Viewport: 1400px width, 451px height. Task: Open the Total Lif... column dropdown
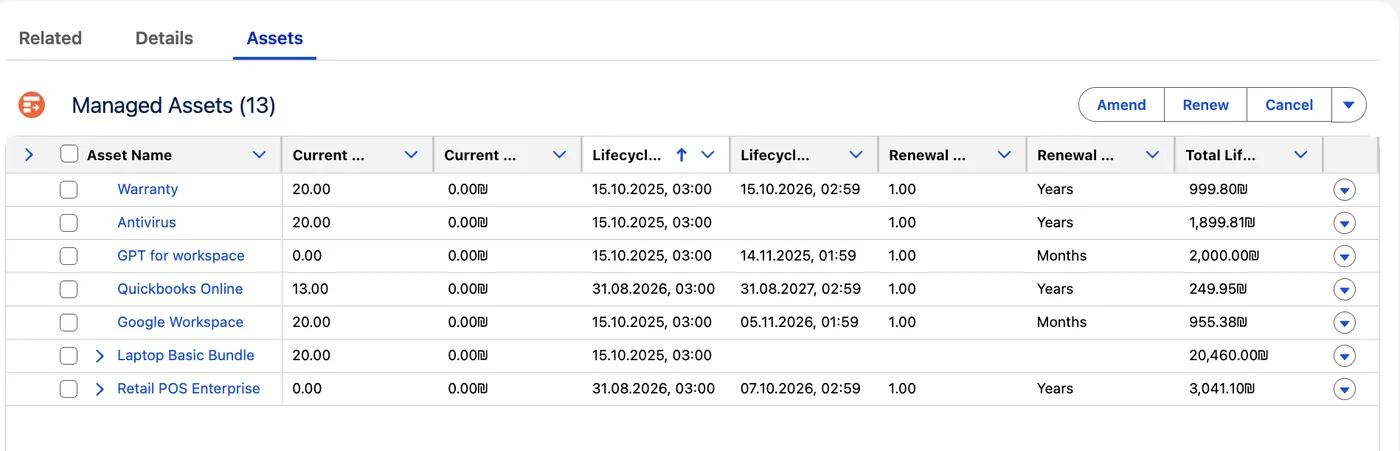tap(1301, 155)
